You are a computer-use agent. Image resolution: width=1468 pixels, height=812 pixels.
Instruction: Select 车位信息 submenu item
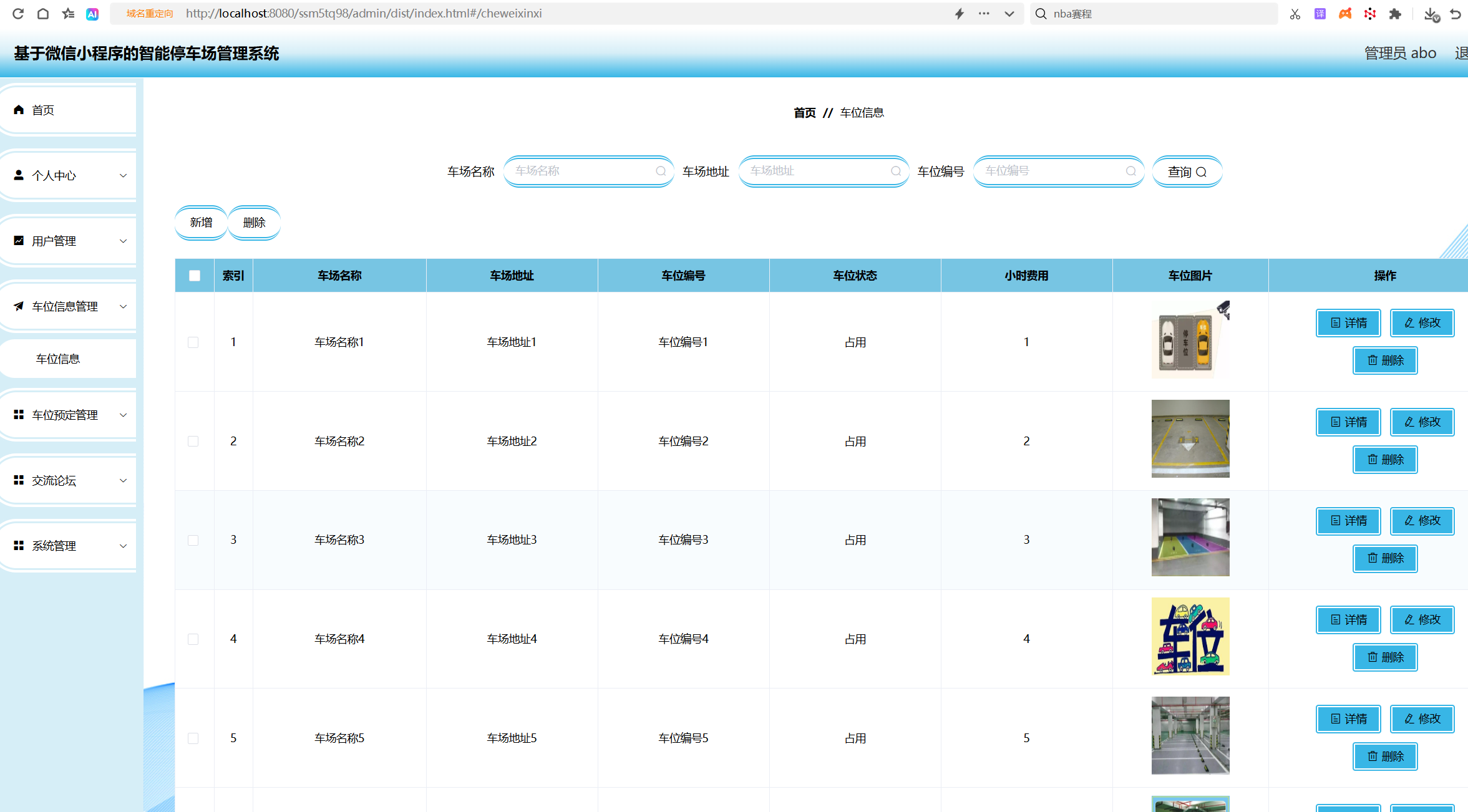[68, 359]
